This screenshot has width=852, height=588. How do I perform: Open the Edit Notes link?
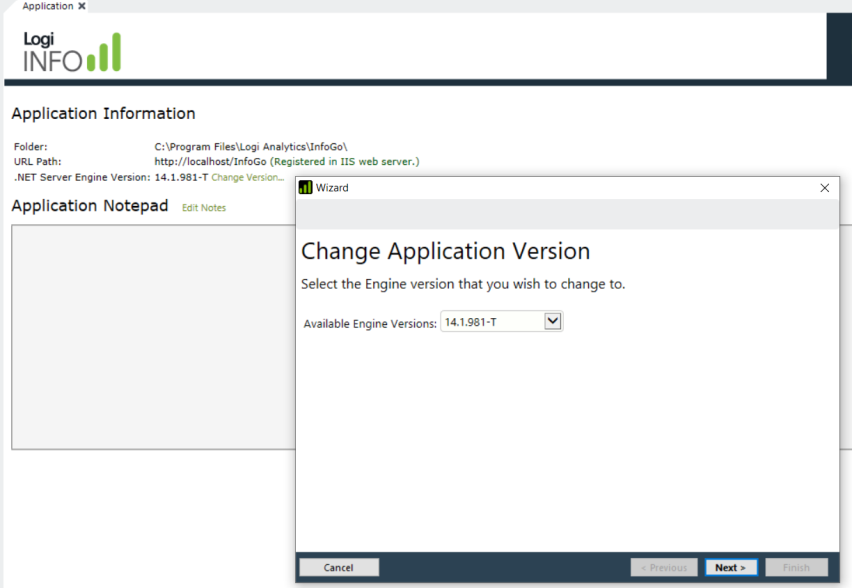[204, 208]
